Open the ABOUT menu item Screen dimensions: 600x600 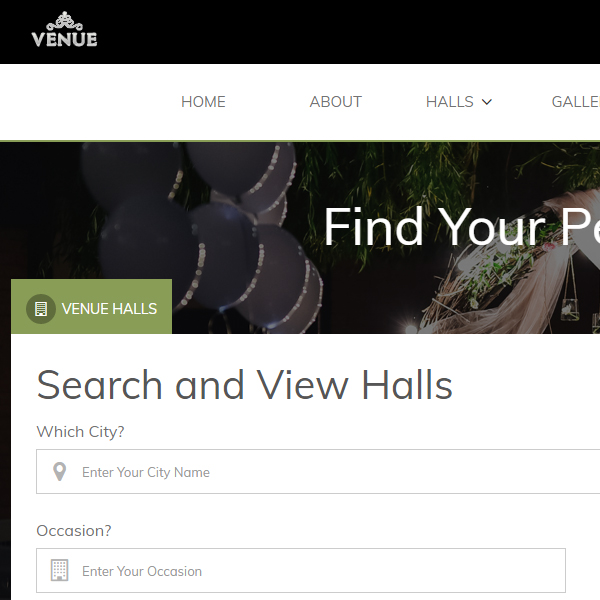336,102
